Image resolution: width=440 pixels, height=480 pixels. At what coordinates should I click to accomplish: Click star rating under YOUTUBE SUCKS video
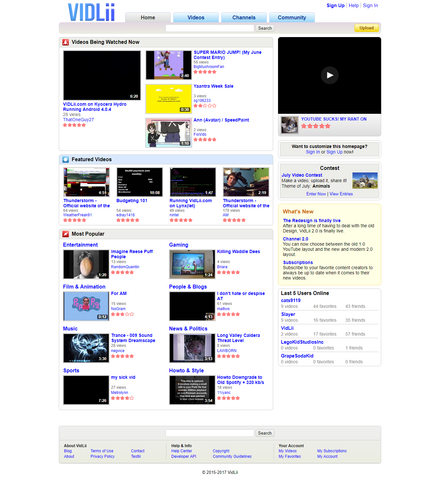tap(316, 126)
